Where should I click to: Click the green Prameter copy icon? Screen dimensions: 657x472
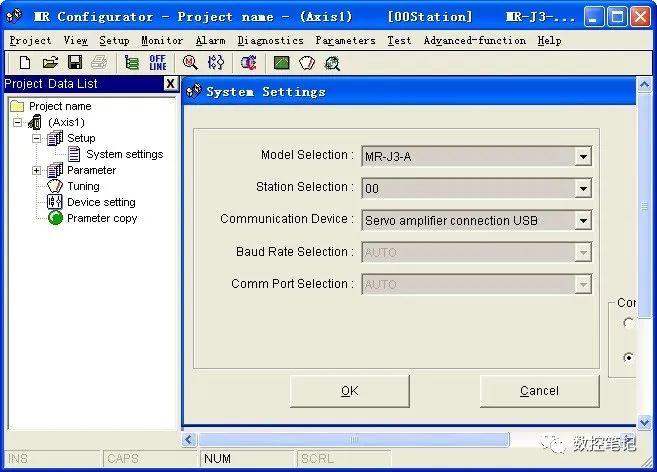pos(55,218)
